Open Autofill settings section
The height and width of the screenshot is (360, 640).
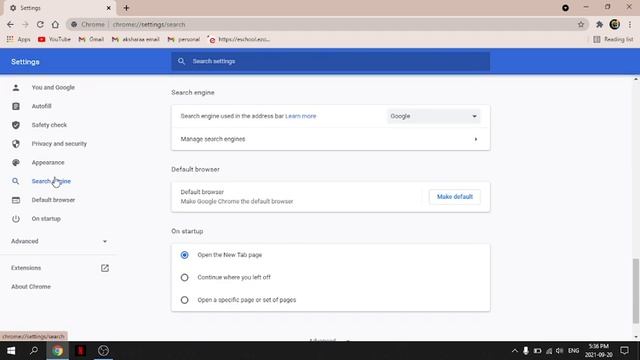coord(42,106)
